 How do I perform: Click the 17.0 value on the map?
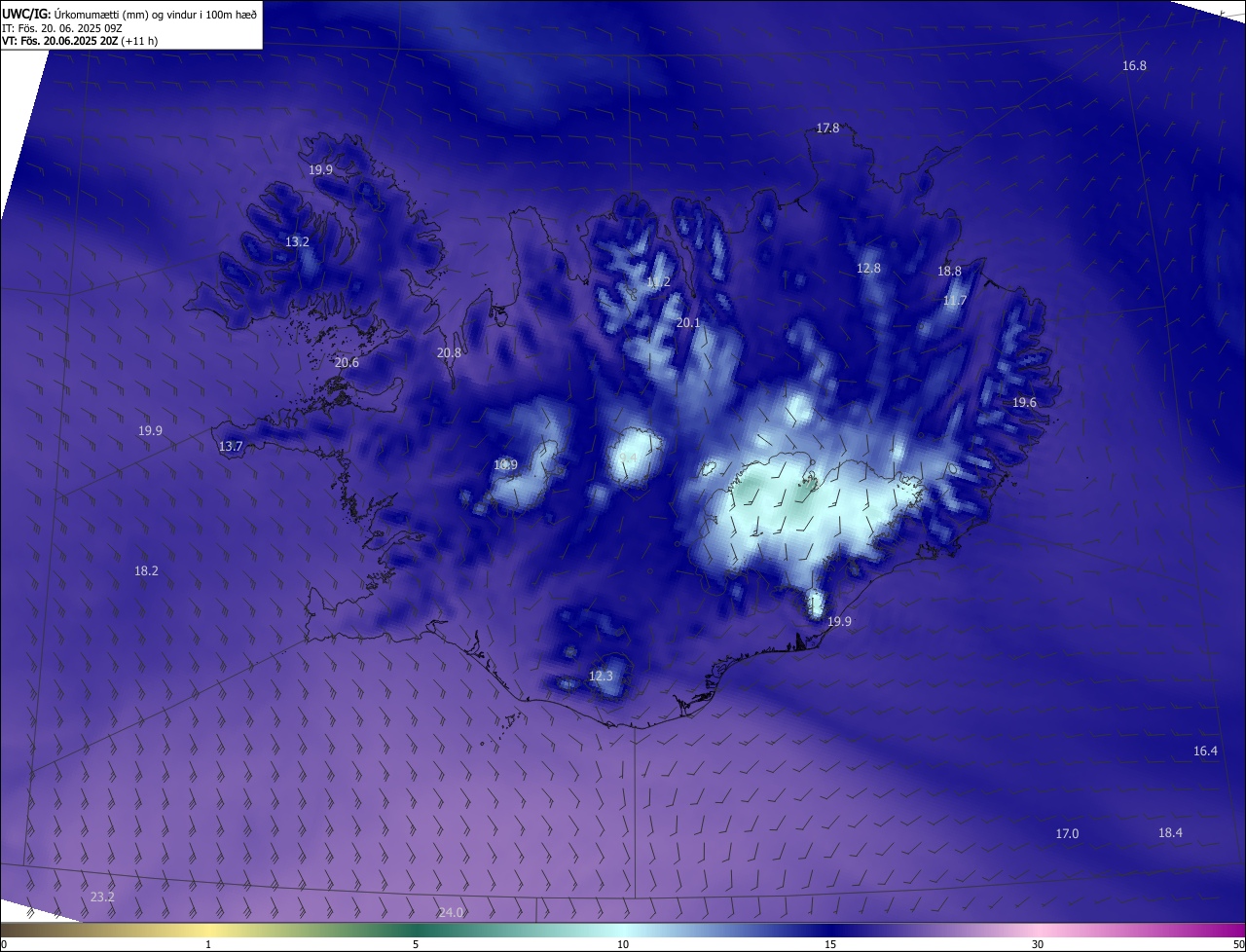pyautogui.click(x=1067, y=833)
